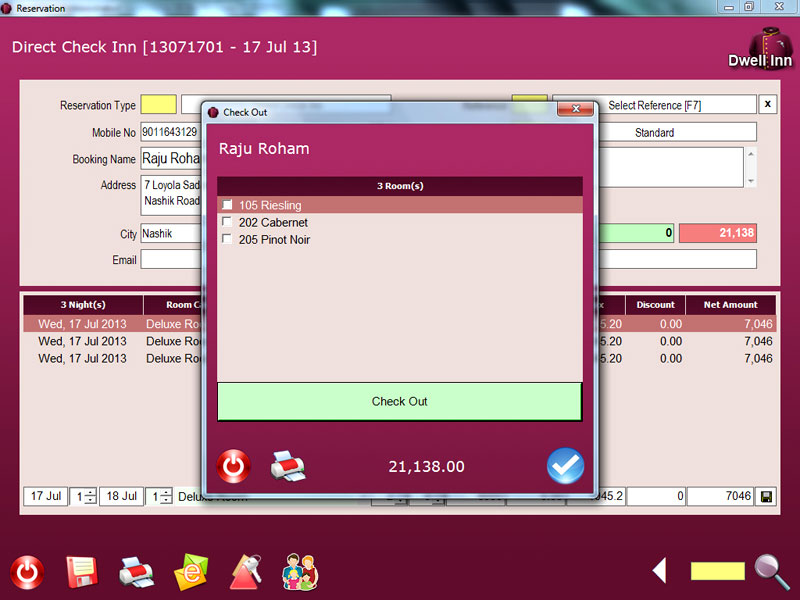This screenshot has height=600, width=800.
Task: Click into the Email input field
Action: 170,260
